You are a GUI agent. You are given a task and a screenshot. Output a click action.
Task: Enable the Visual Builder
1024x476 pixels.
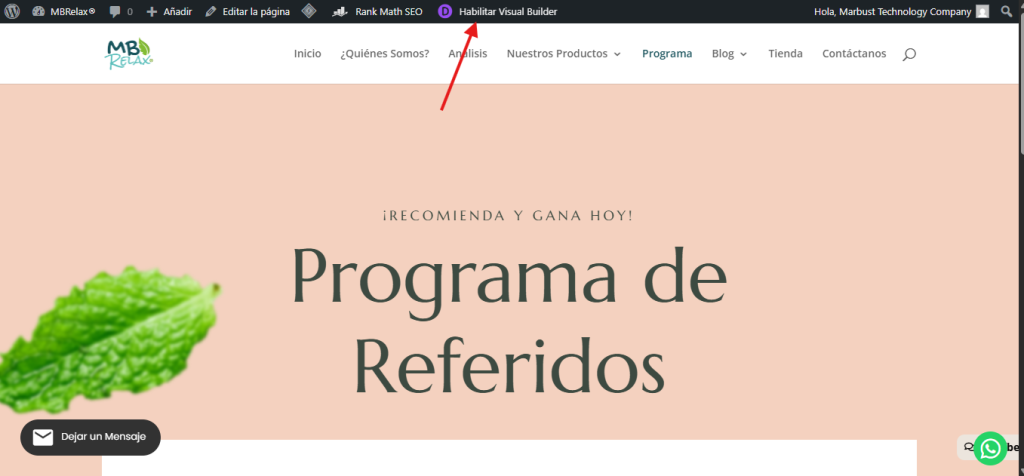click(x=508, y=12)
